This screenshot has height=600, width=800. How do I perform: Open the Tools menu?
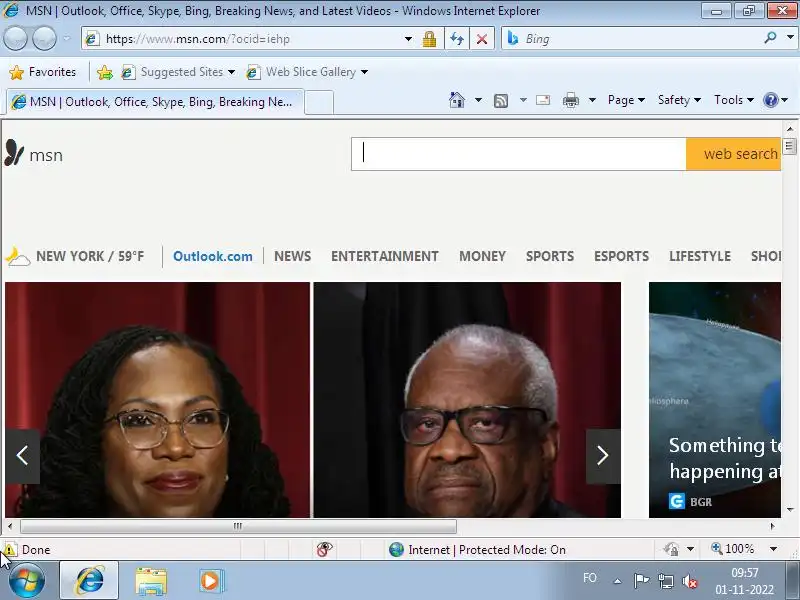click(x=734, y=100)
